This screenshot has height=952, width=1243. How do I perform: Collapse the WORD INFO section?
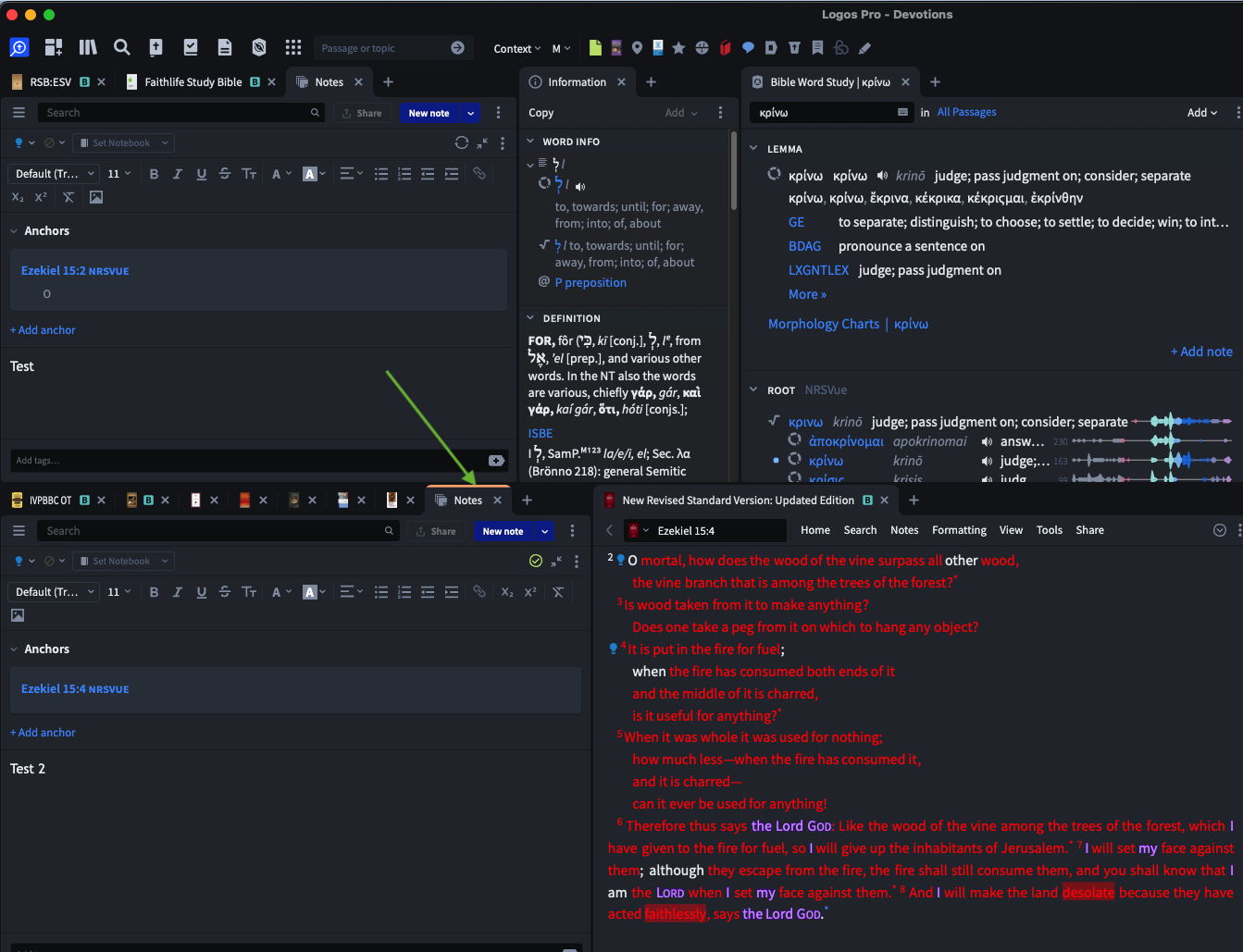click(x=531, y=142)
